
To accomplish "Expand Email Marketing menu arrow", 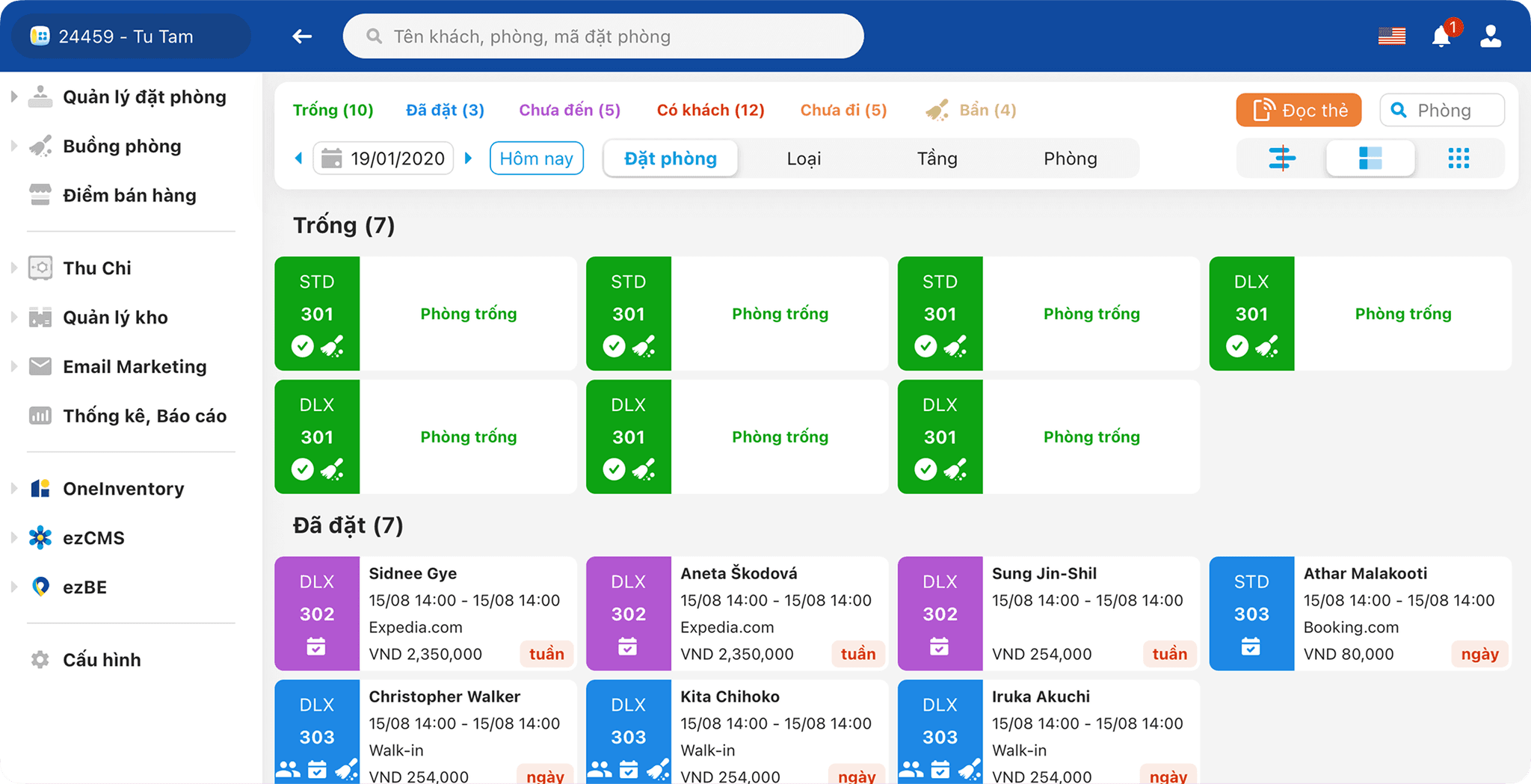I will point(13,366).
